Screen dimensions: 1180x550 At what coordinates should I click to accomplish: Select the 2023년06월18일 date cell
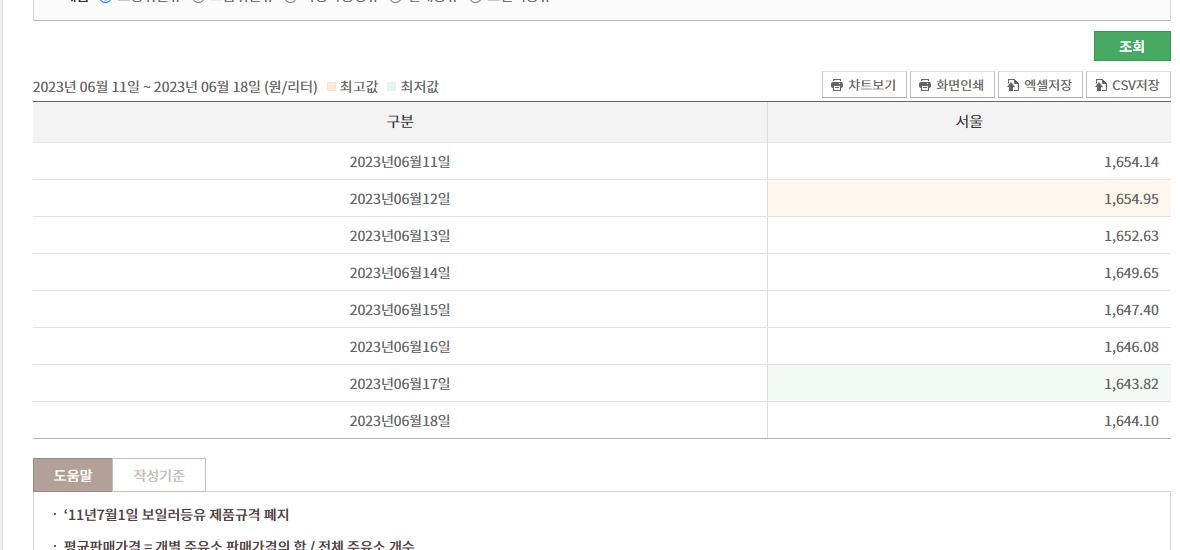400,420
